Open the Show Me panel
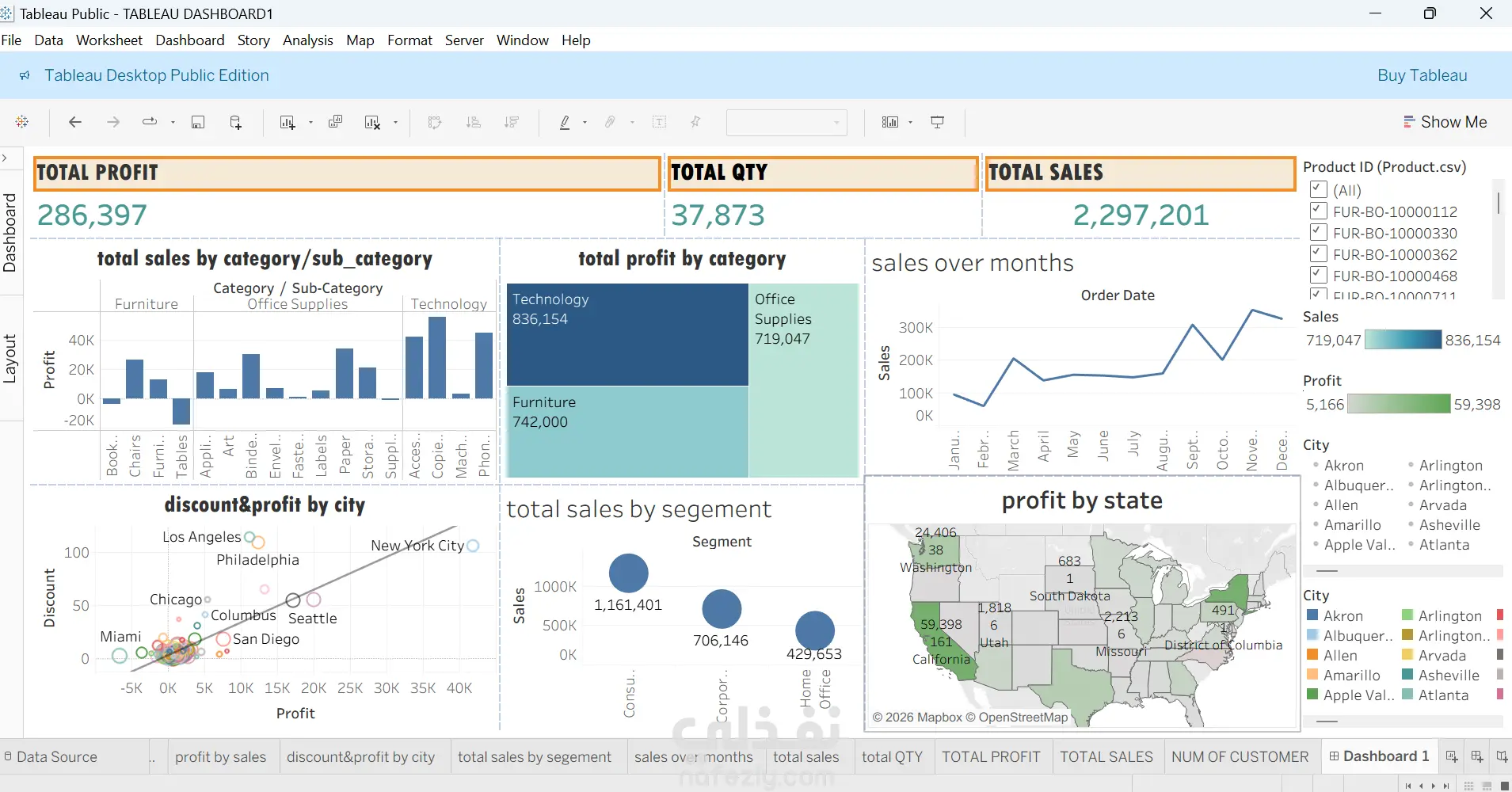This screenshot has height=792, width=1512. click(1445, 122)
